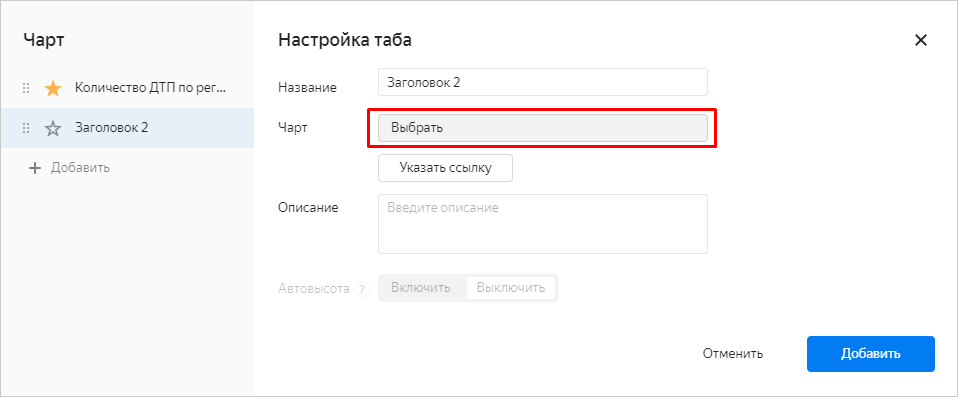Click the plus icon beside Добавить

(35, 168)
